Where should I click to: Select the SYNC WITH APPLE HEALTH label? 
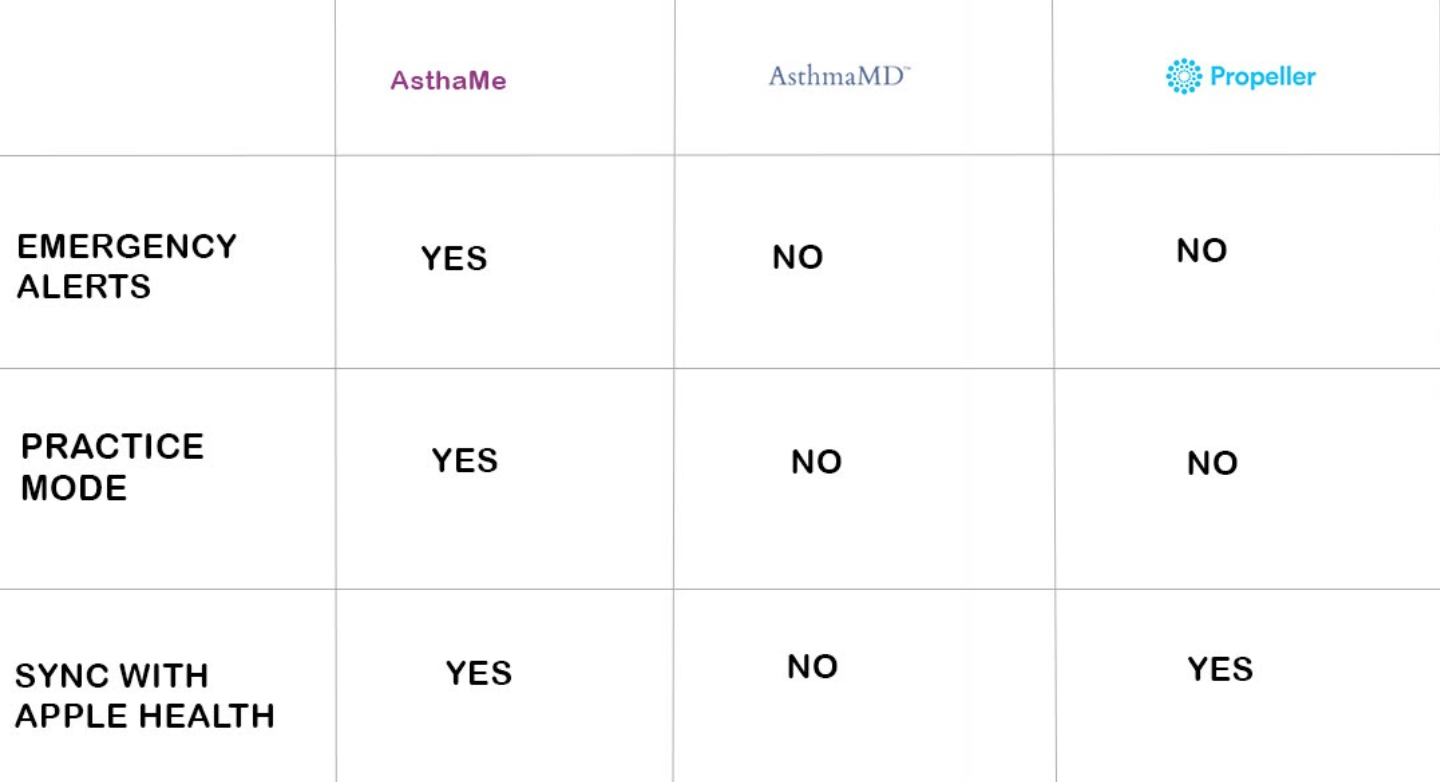pyautogui.click(x=144, y=696)
